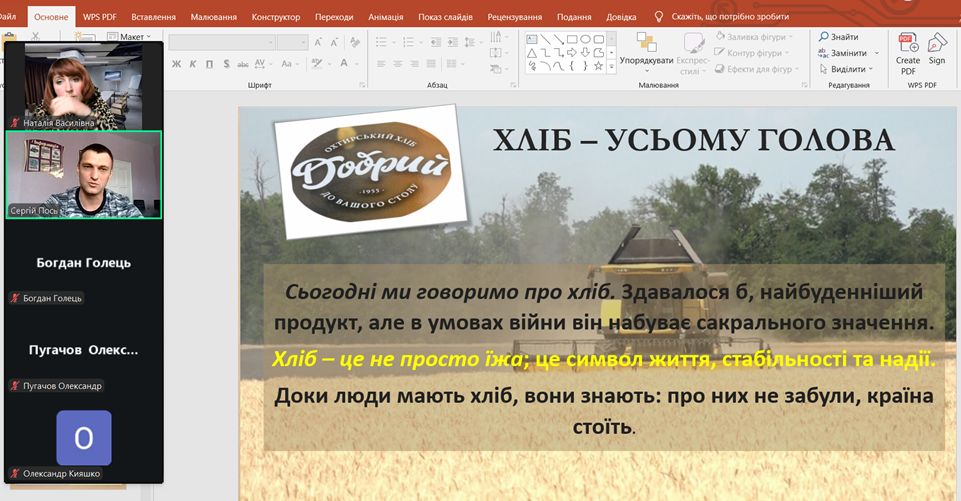The image size is (961, 501).
Task: Select Сергій's video tile in call panel
Action: 84,174
